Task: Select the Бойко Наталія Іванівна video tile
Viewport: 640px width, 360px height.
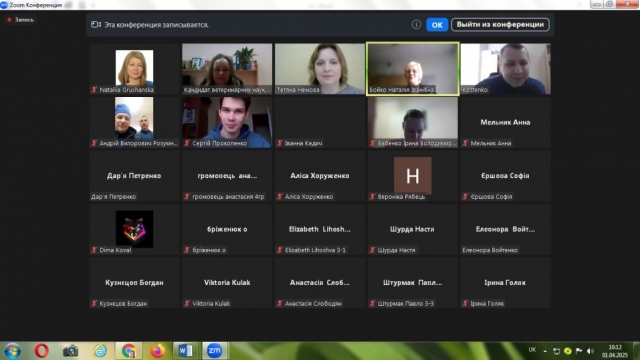Action: (x=413, y=69)
